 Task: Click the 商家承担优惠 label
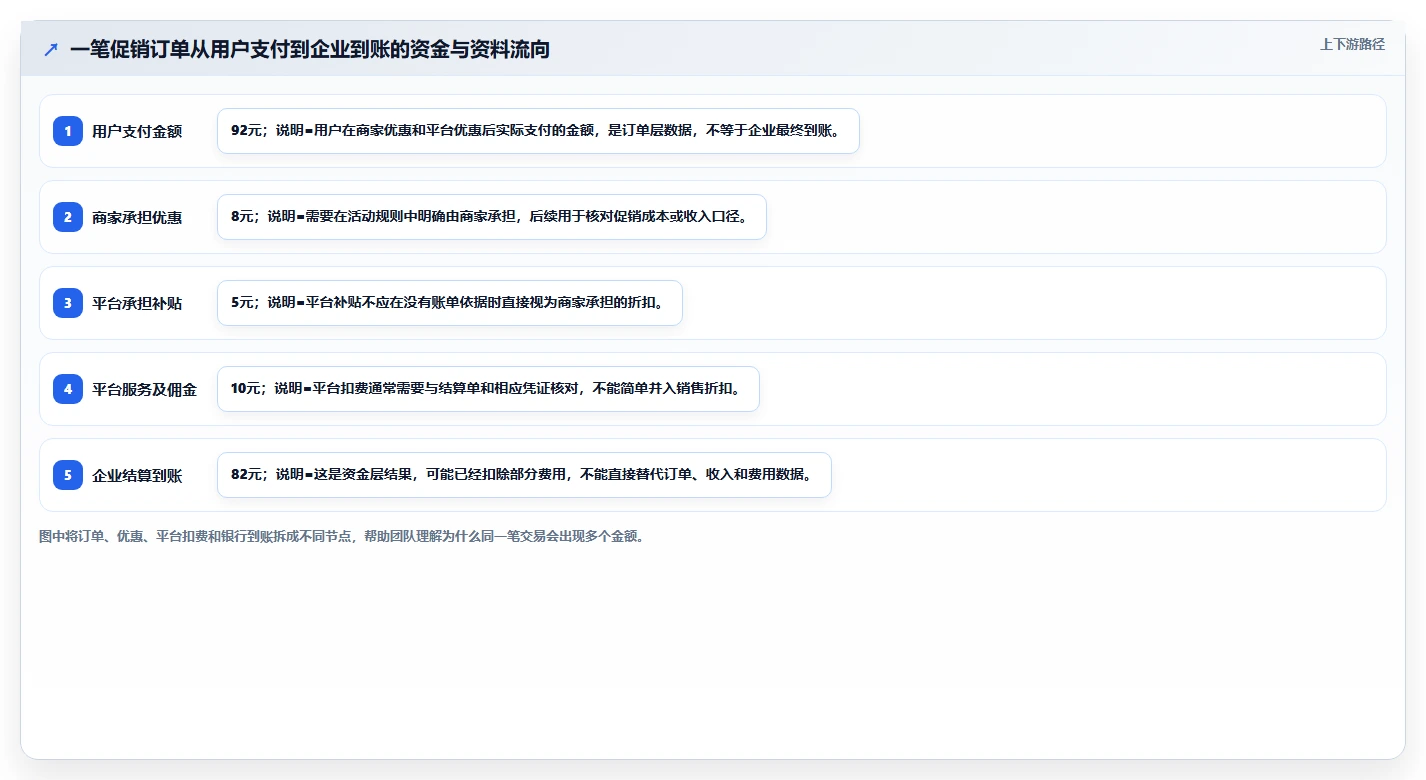(x=137, y=217)
